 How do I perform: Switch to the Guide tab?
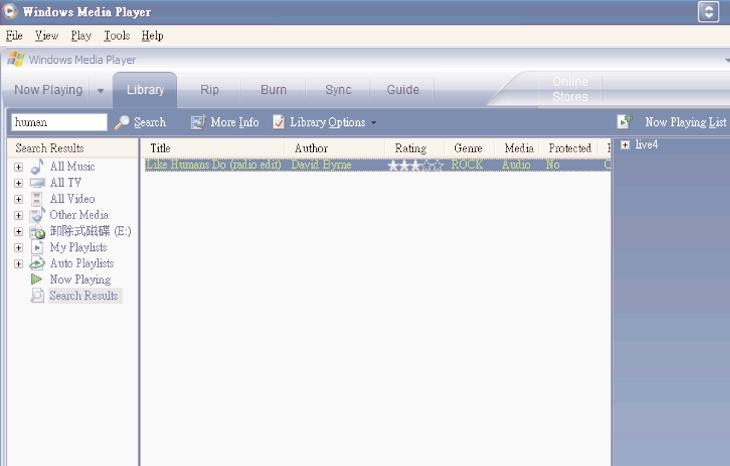point(403,90)
